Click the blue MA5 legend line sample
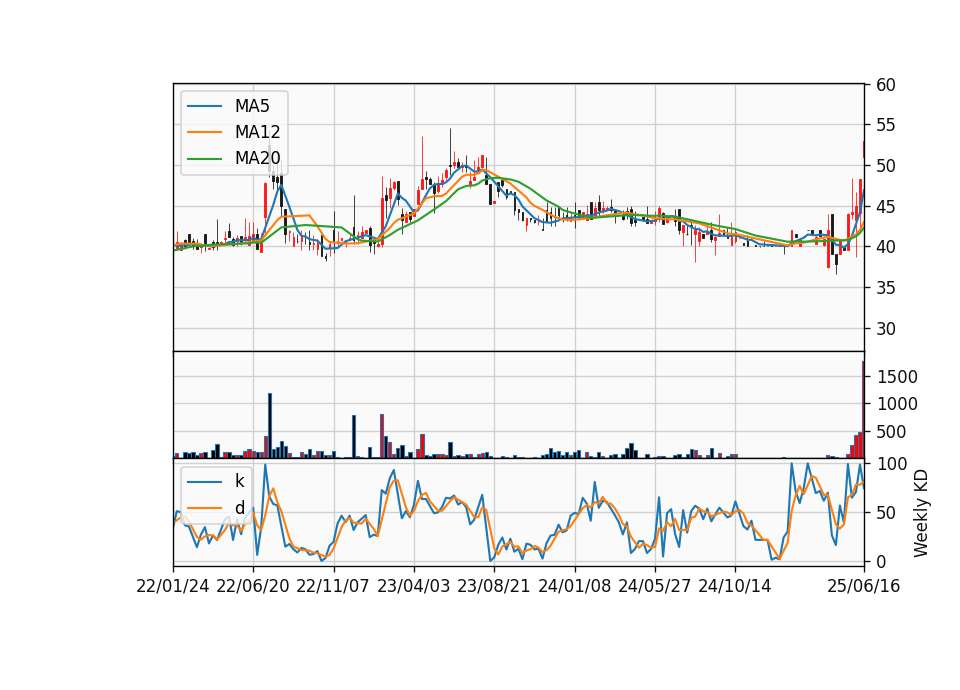This screenshot has height=690, width=960. click(x=204, y=106)
